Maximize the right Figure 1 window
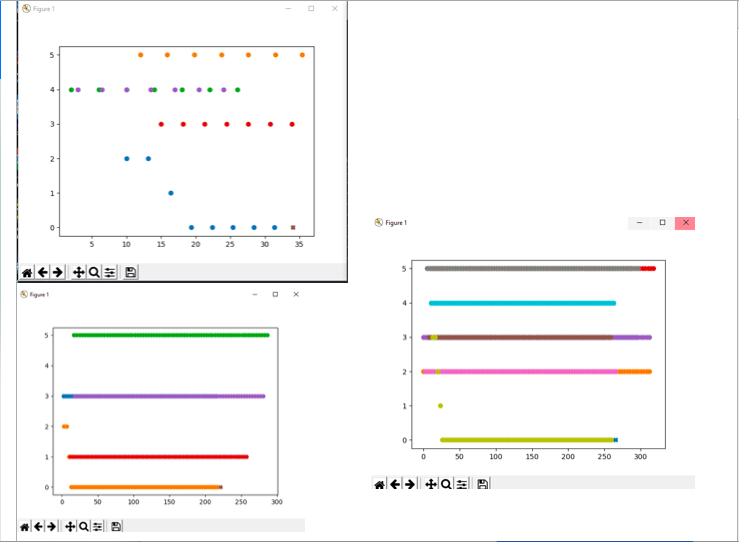This screenshot has height=542, width=739. point(662,223)
